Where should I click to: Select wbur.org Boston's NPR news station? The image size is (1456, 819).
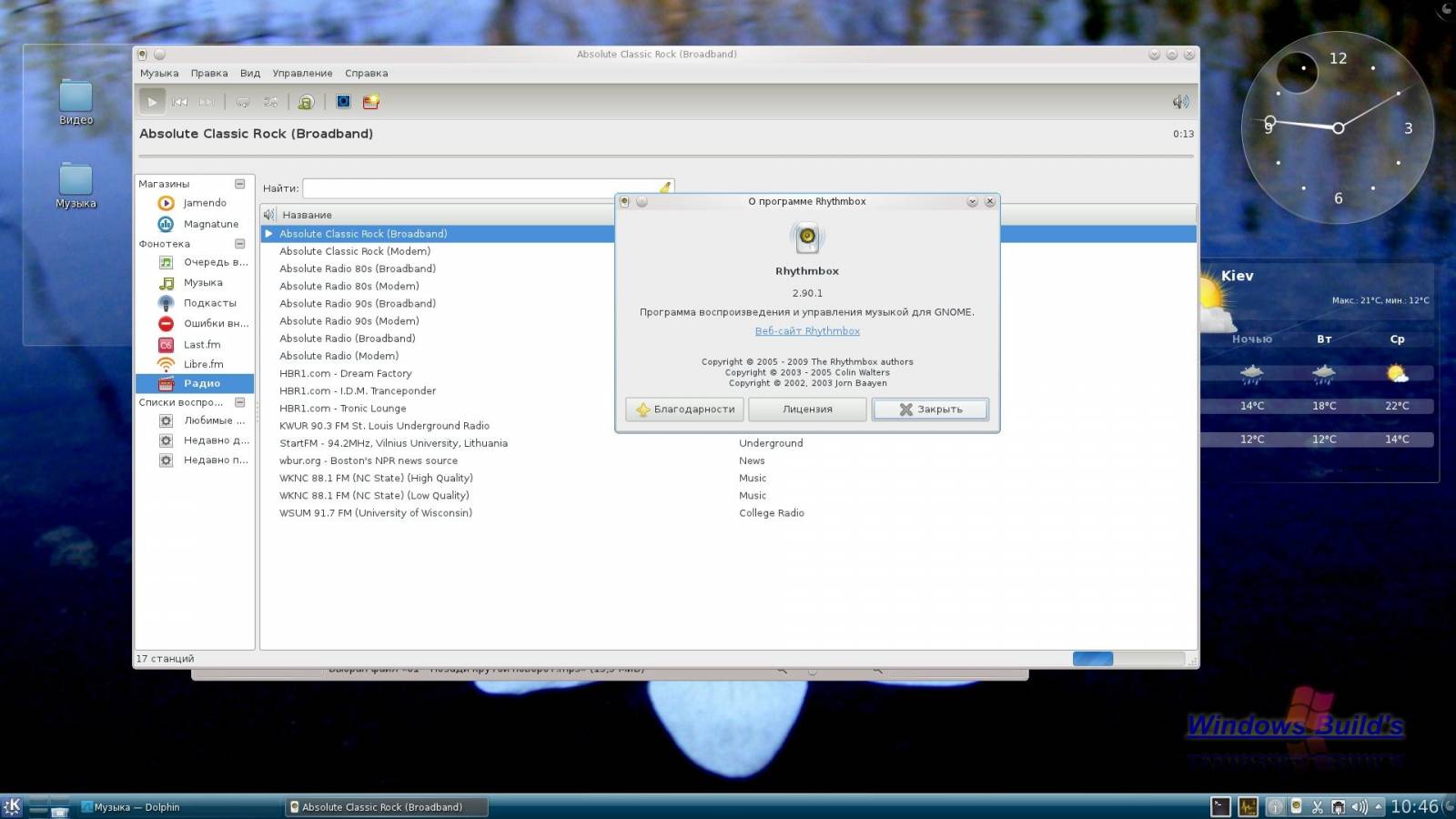coord(369,460)
